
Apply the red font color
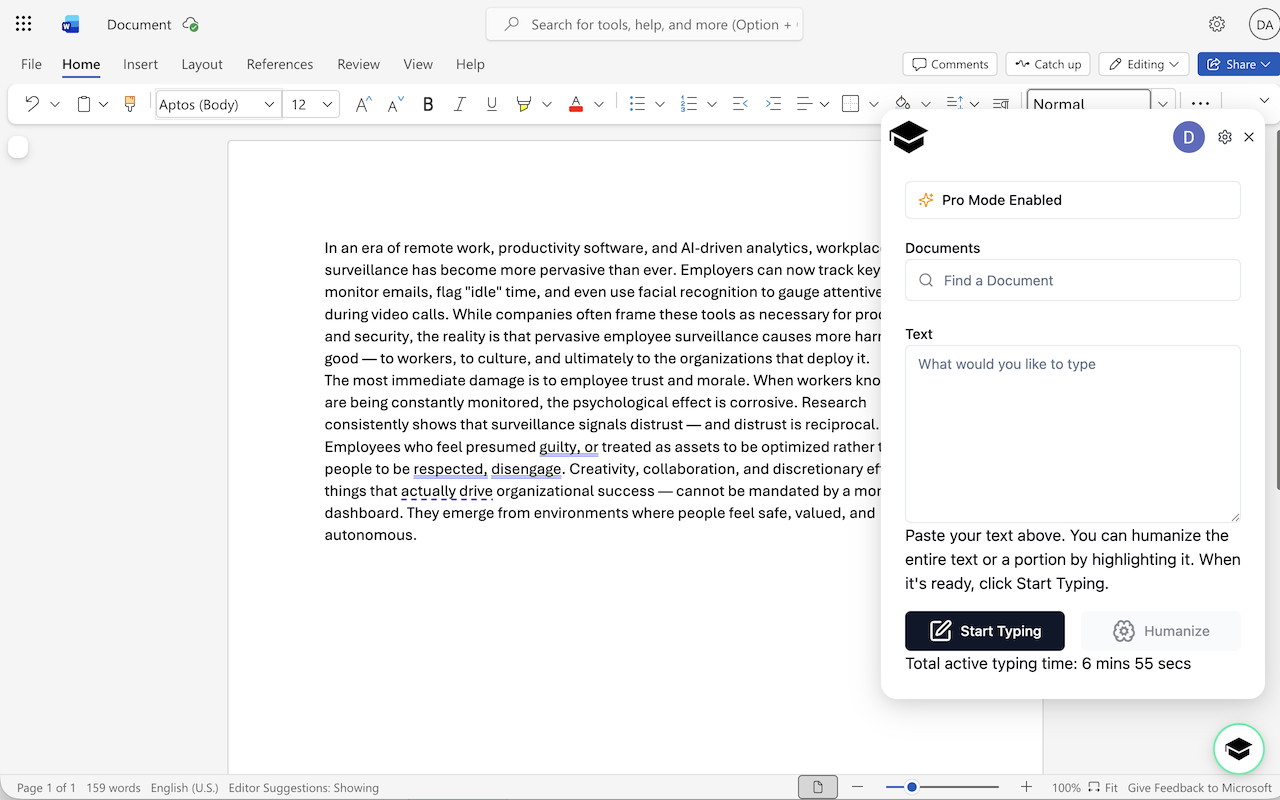[576, 104]
